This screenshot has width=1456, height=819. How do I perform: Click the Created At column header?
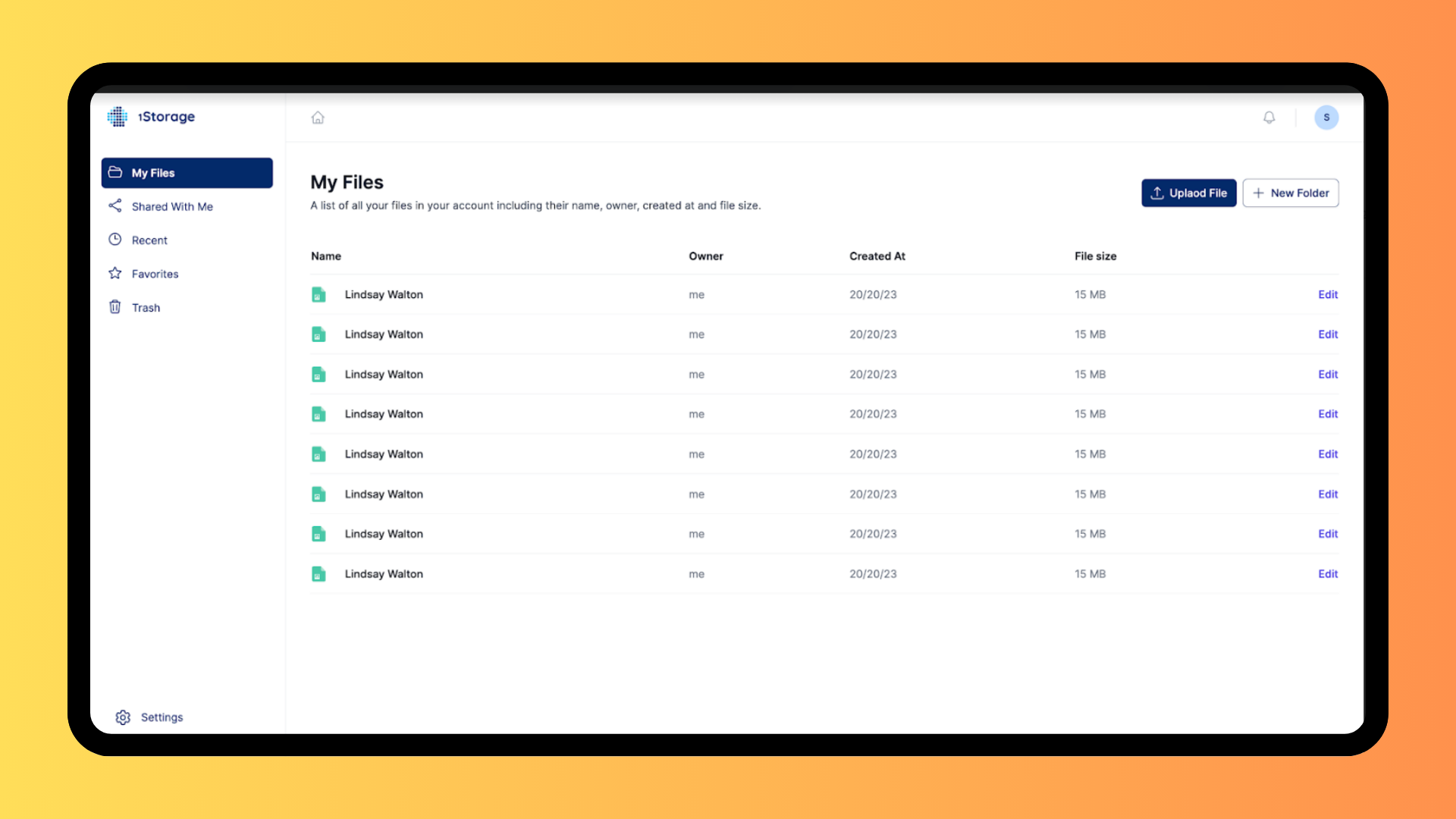point(876,256)
